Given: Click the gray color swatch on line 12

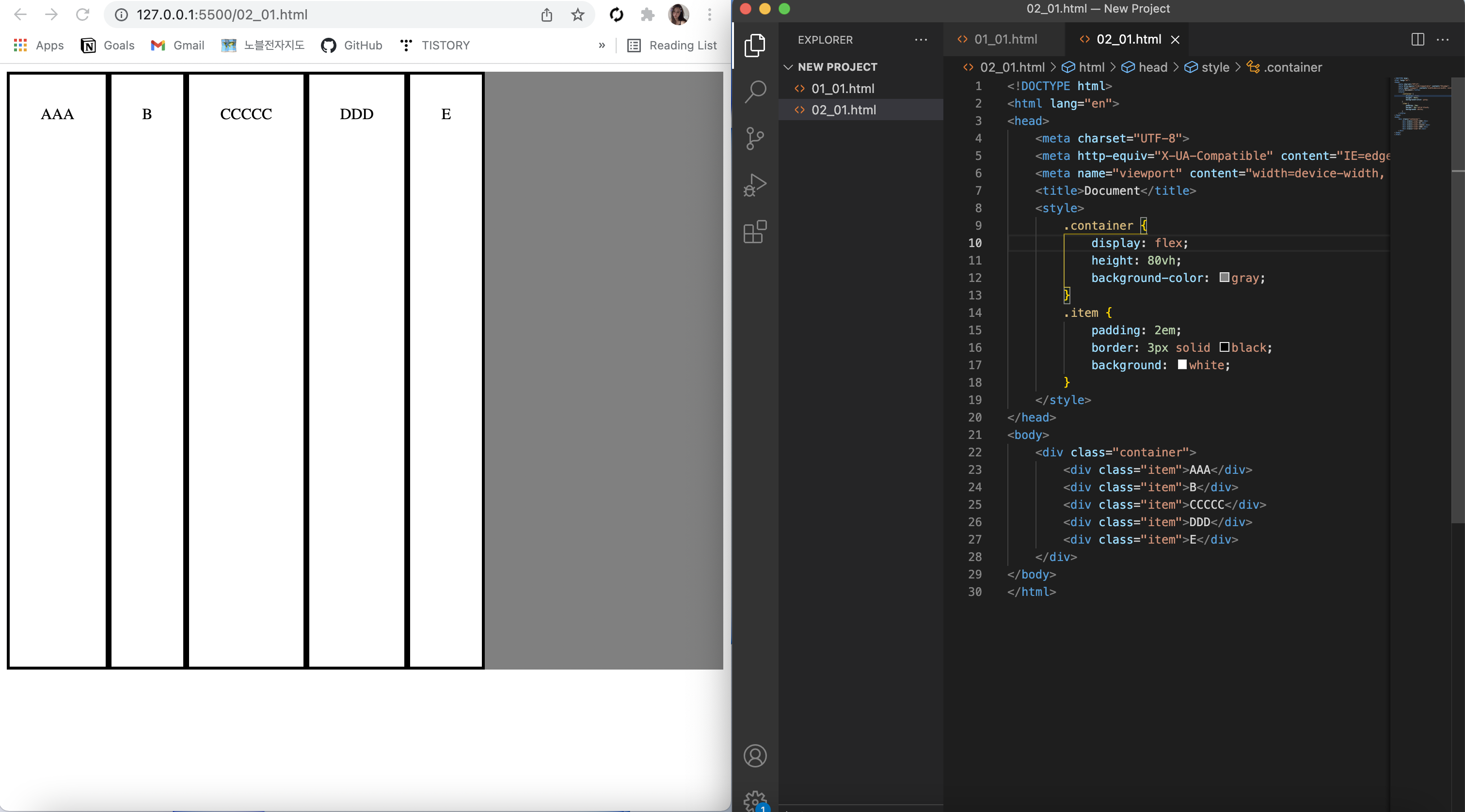Looking at the screenshot, I should click(x=1224, y=277).
